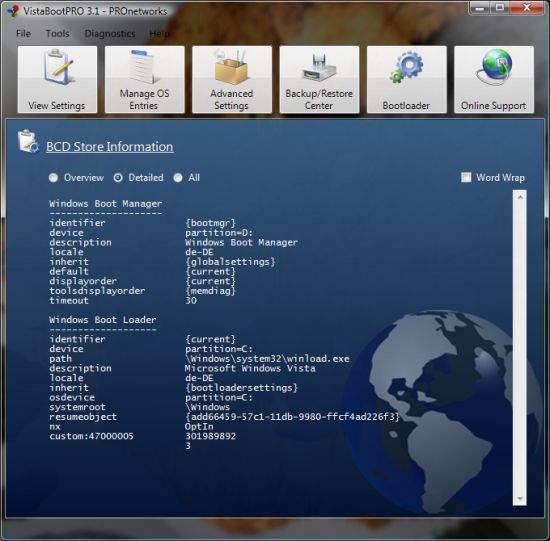Open the Tools menu
This screenshot has height=541, width=550.
(58, 34)
